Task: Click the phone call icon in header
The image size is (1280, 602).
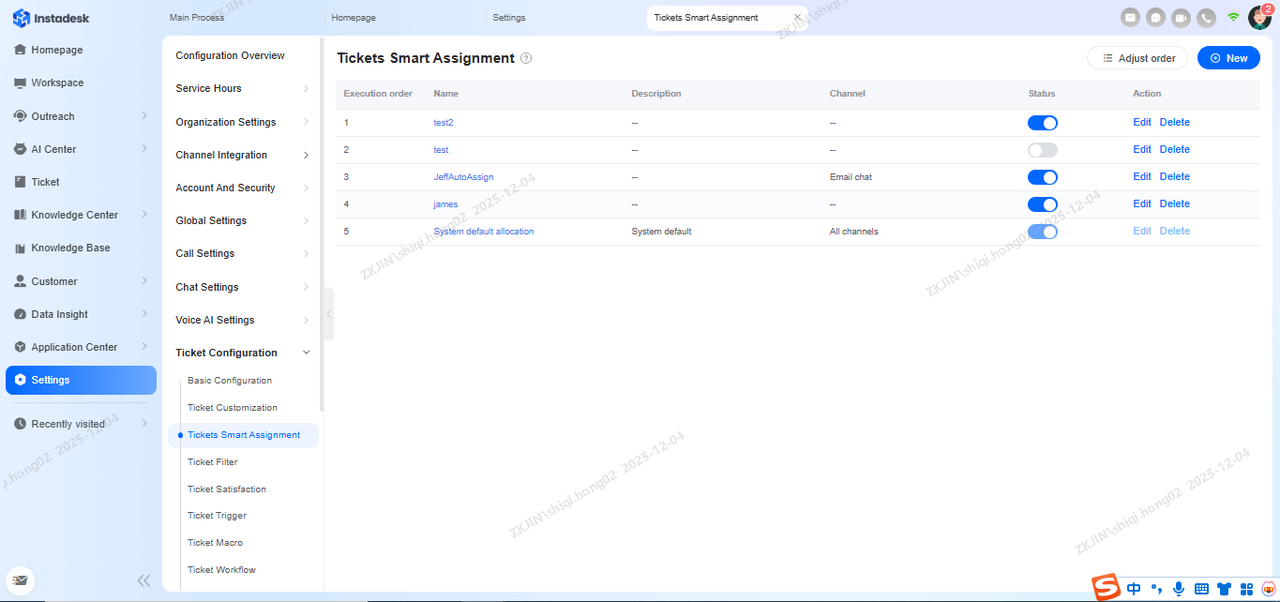Action: (x=1207, y=17)
